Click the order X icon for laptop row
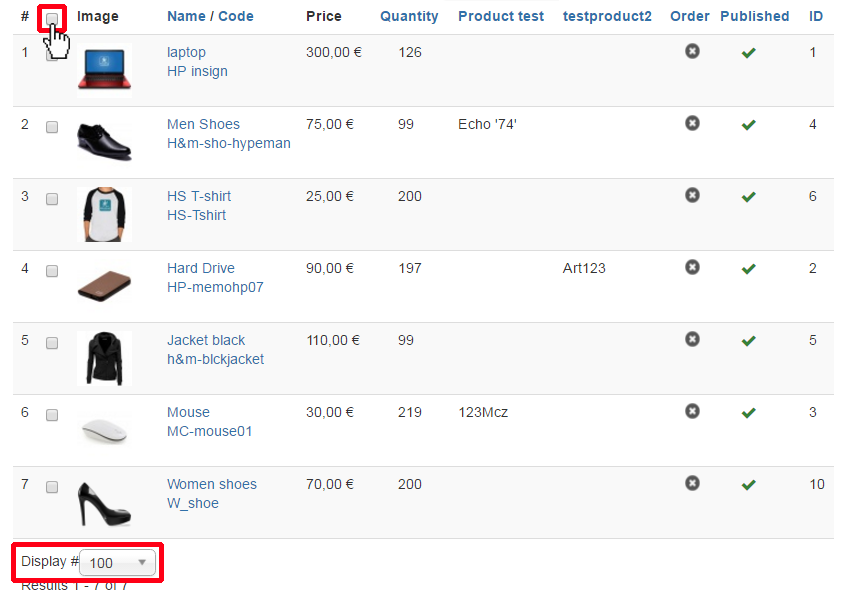 692,51
